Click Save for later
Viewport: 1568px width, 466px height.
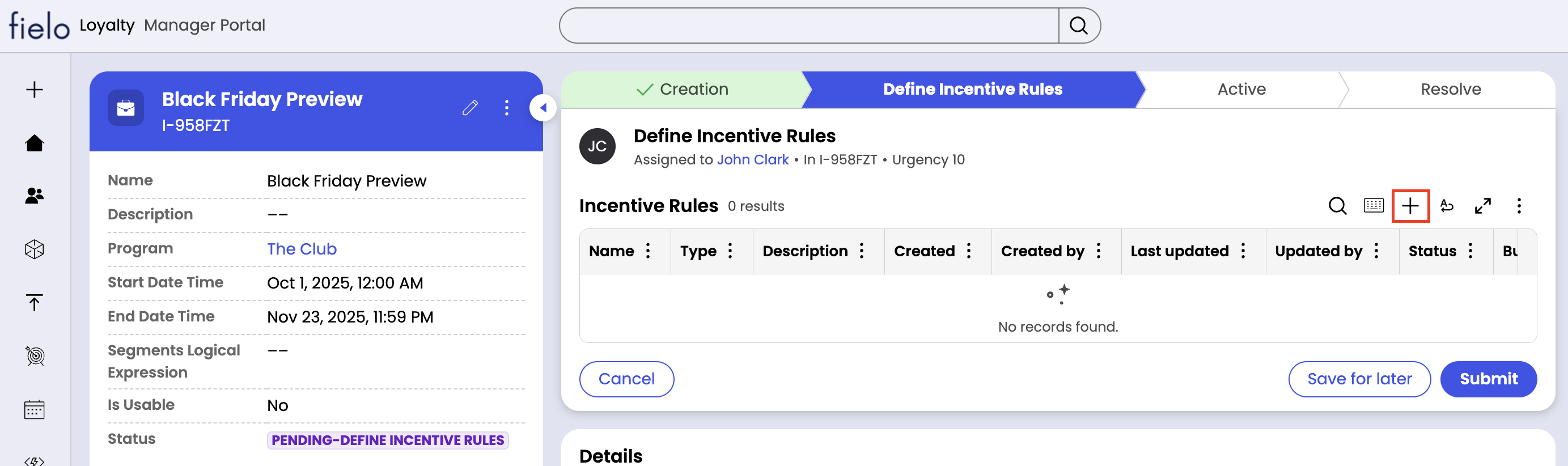1359,379
